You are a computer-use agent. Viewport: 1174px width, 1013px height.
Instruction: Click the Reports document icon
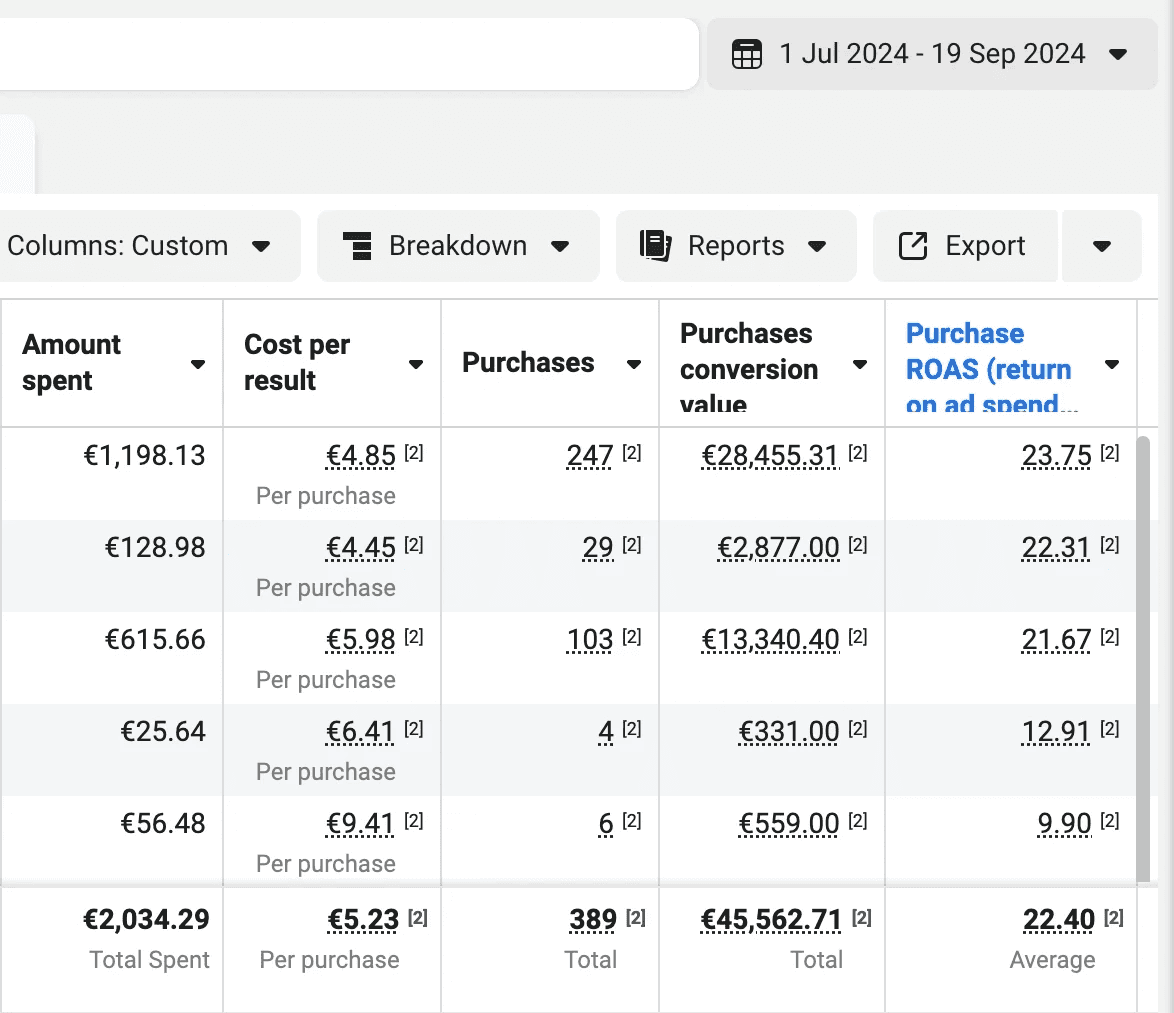coord(655,246)
